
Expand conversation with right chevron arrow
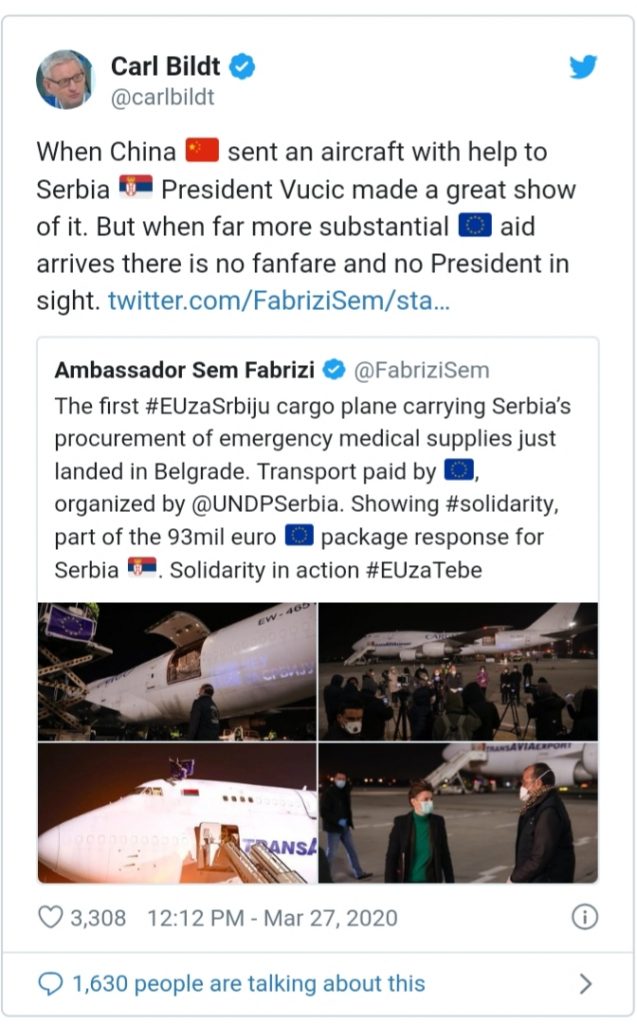(x=585, y=984)
